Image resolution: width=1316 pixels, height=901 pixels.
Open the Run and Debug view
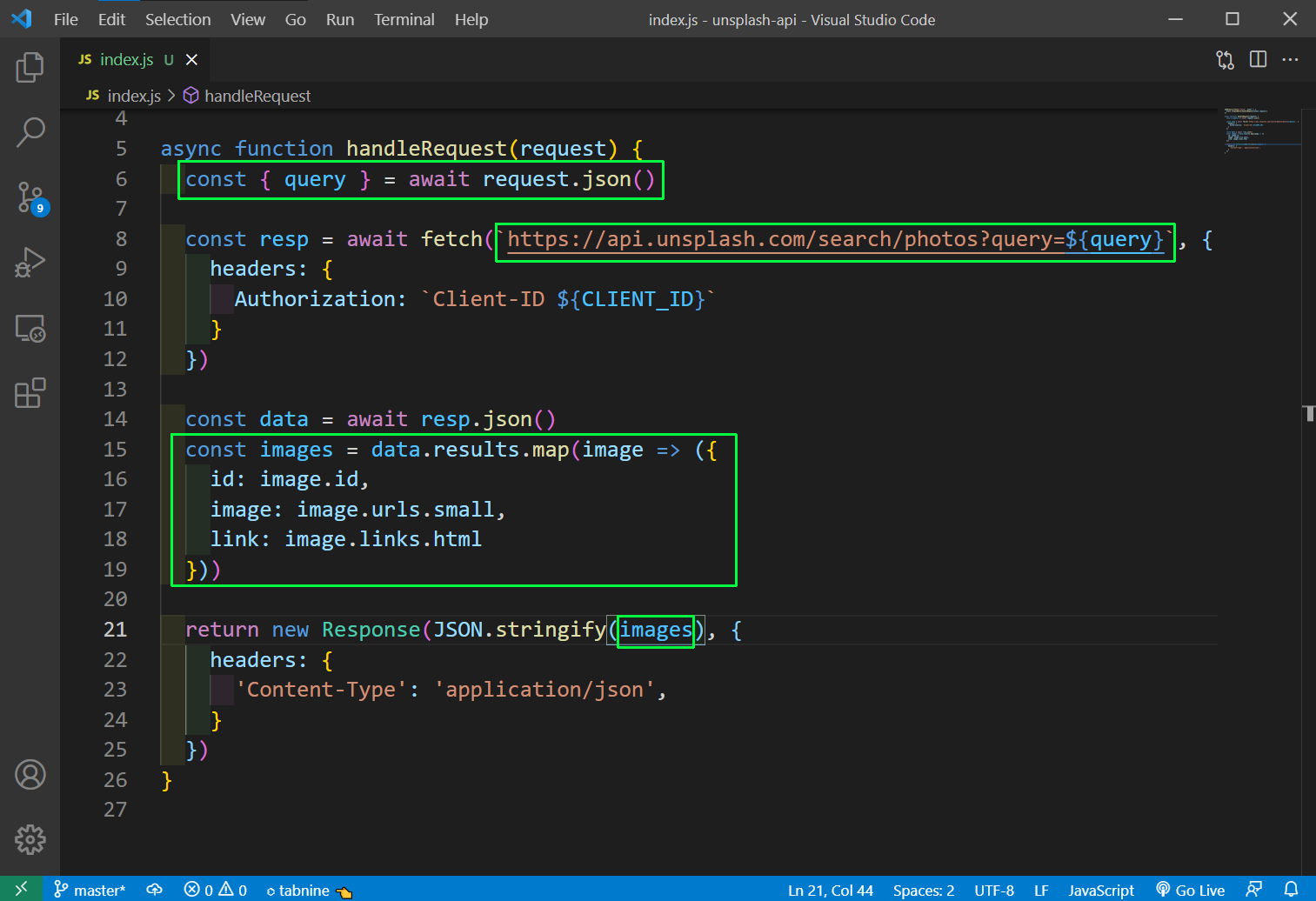30,263
